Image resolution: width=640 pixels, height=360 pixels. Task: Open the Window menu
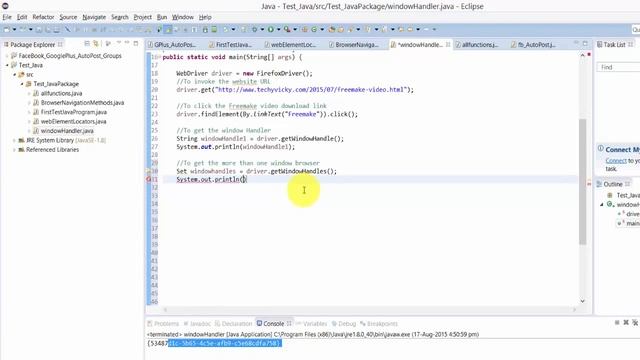click(182, 17)
